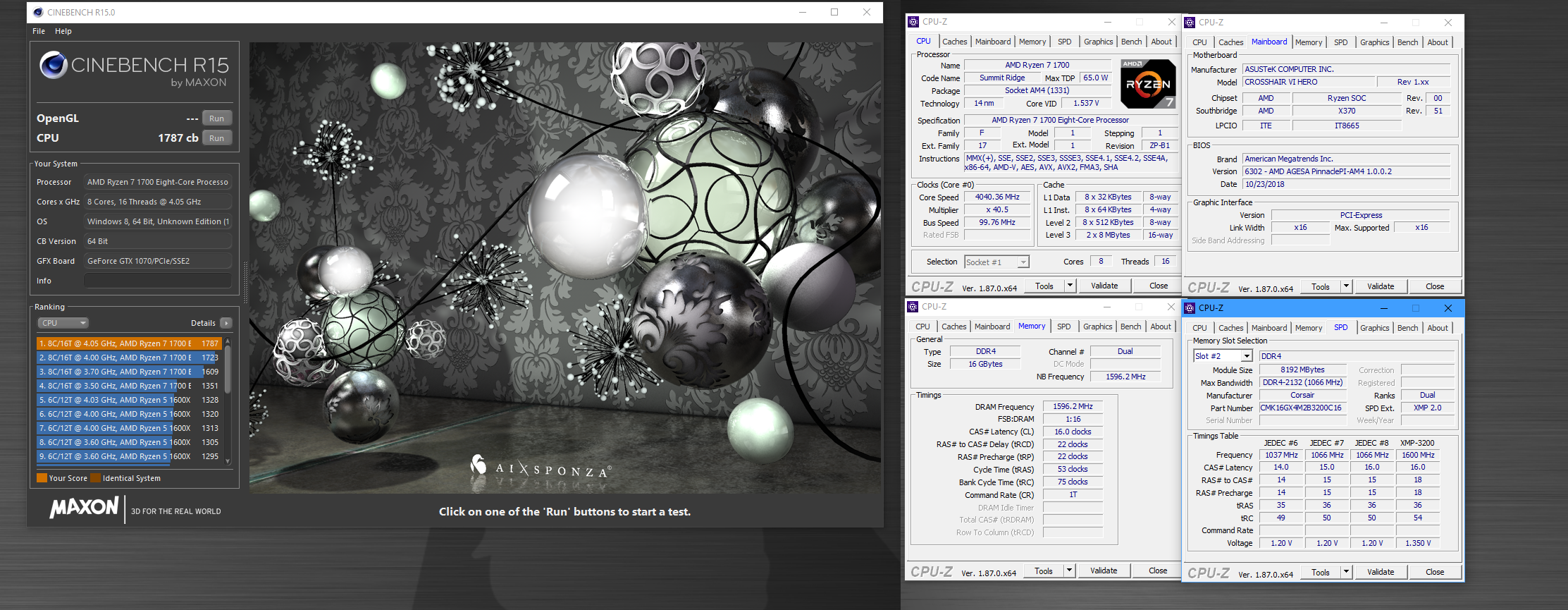Click the Cinebench title bar app icon
1568x610 pixels.
click(38, 12)
